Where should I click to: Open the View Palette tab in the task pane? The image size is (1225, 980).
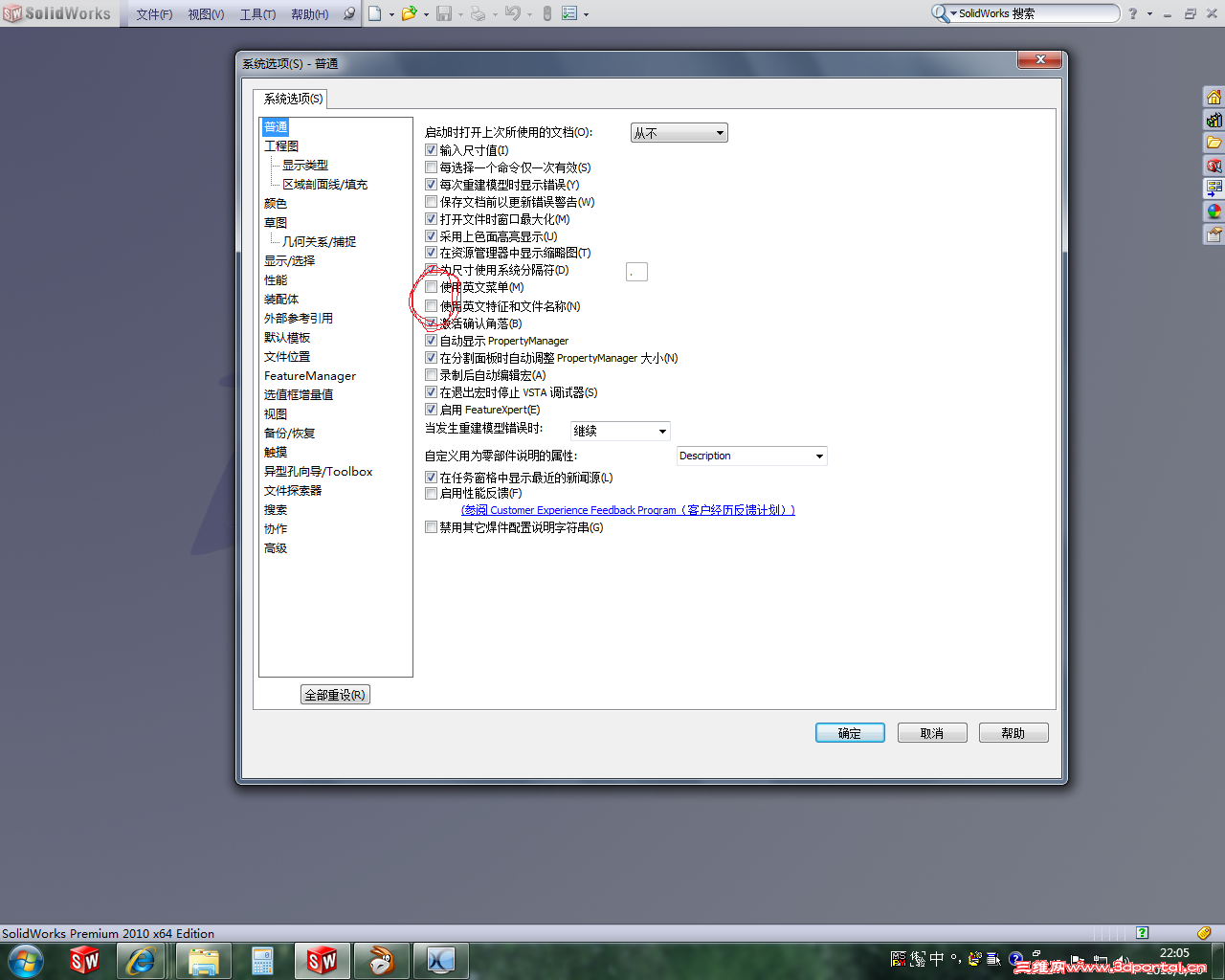(1214, 189)
